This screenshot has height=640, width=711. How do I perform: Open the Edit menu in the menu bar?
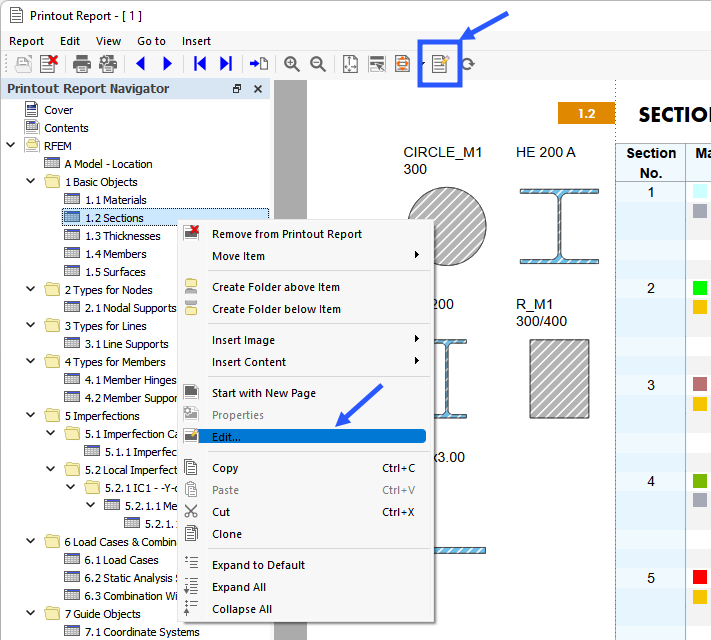pos(70,41)
